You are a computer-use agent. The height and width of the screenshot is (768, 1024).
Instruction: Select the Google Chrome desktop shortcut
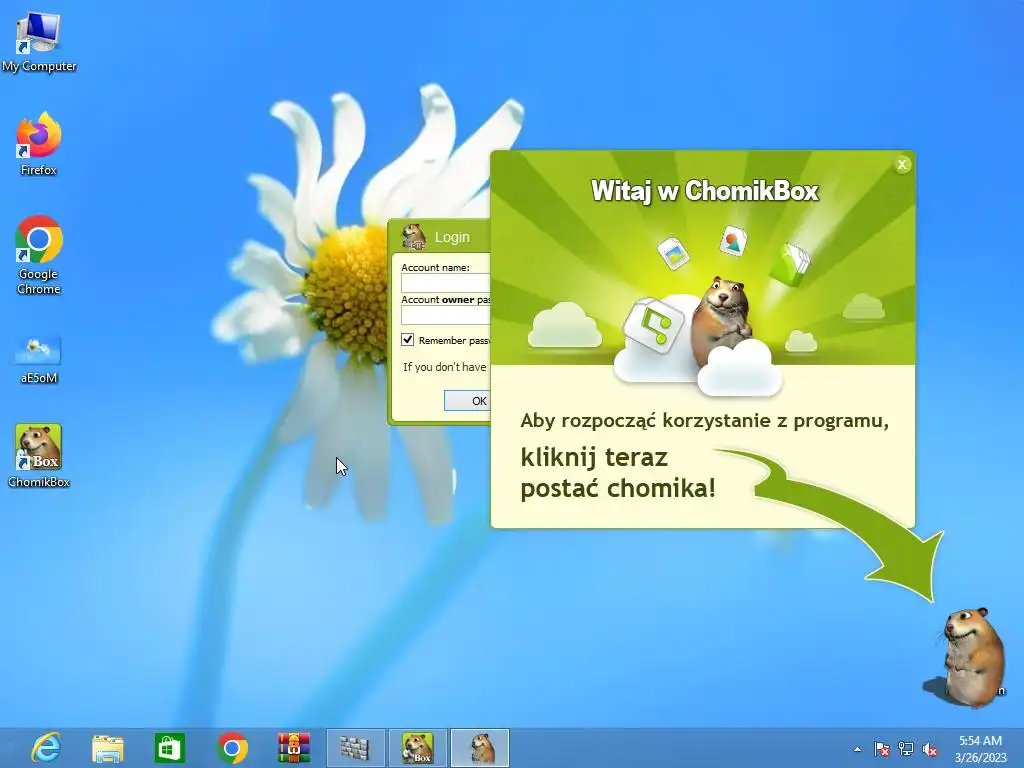[x=39, y=255]
